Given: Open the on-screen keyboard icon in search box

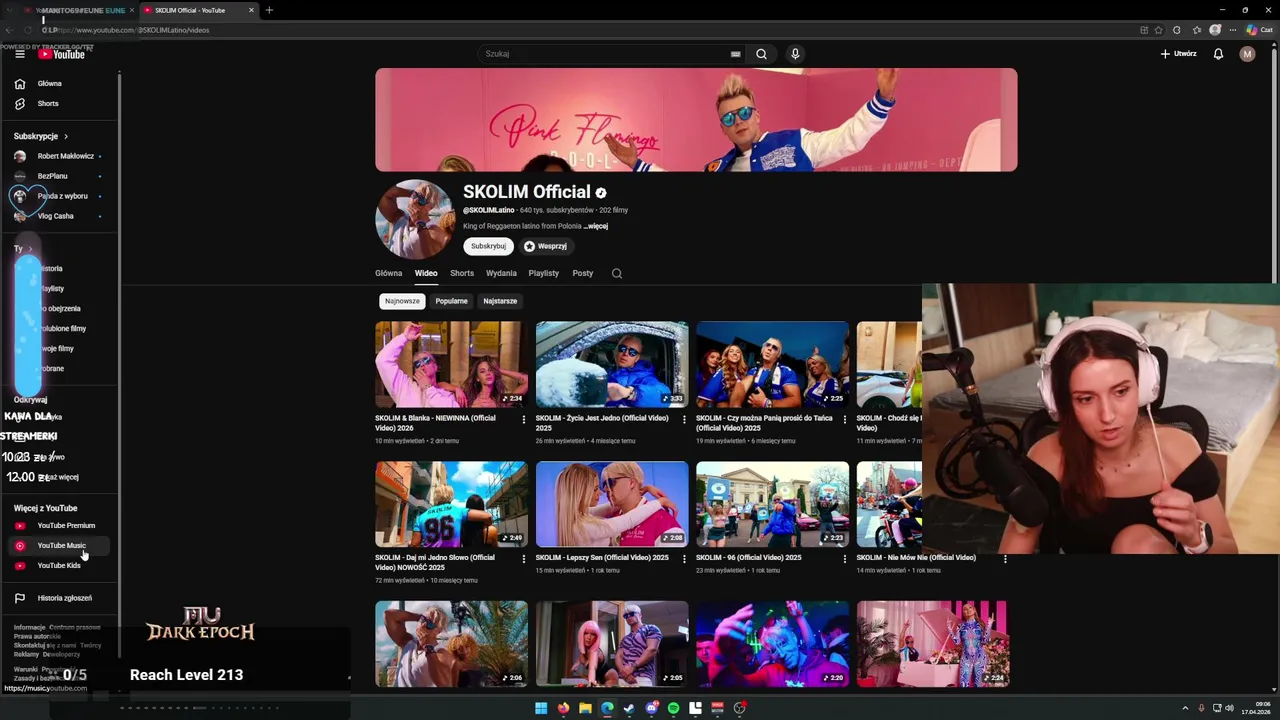Looking at the screenshot, I should tap(735, 54).
